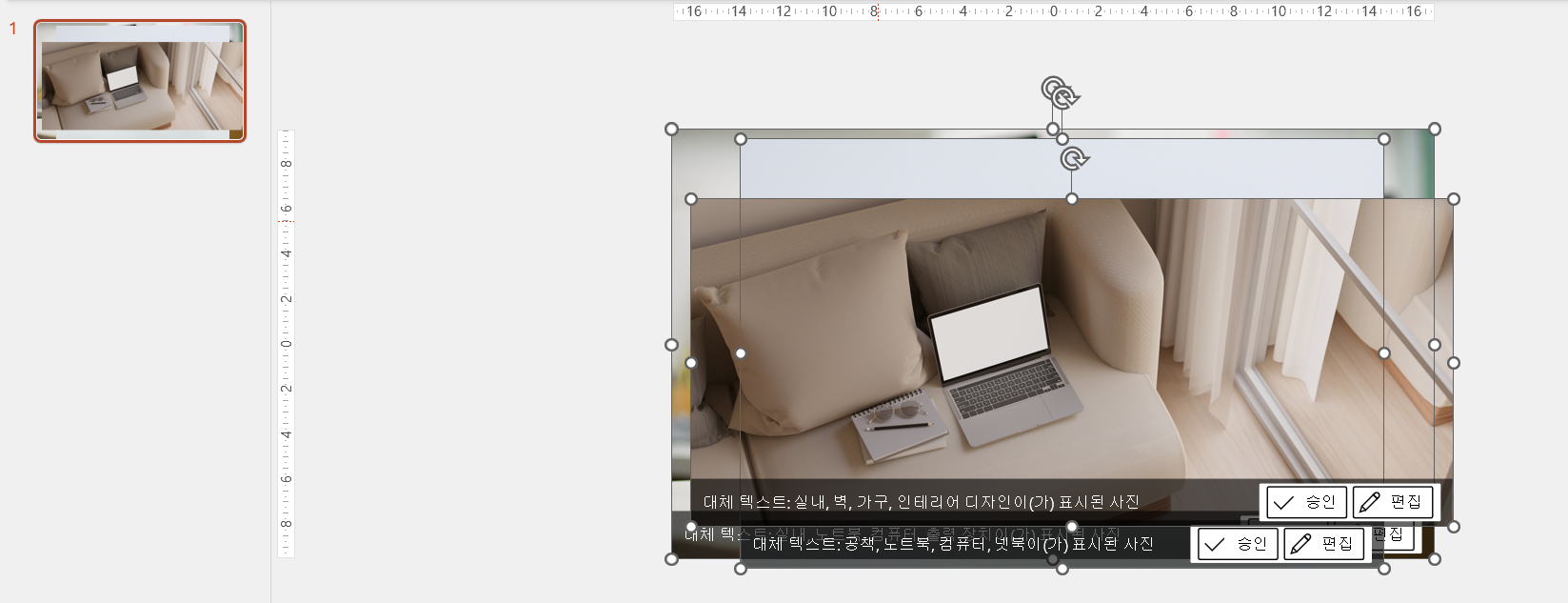This screenshot has width=1568, height=603.
Task: Click the front sofa photo's top-left corner handle
Action: click(691, 199)
